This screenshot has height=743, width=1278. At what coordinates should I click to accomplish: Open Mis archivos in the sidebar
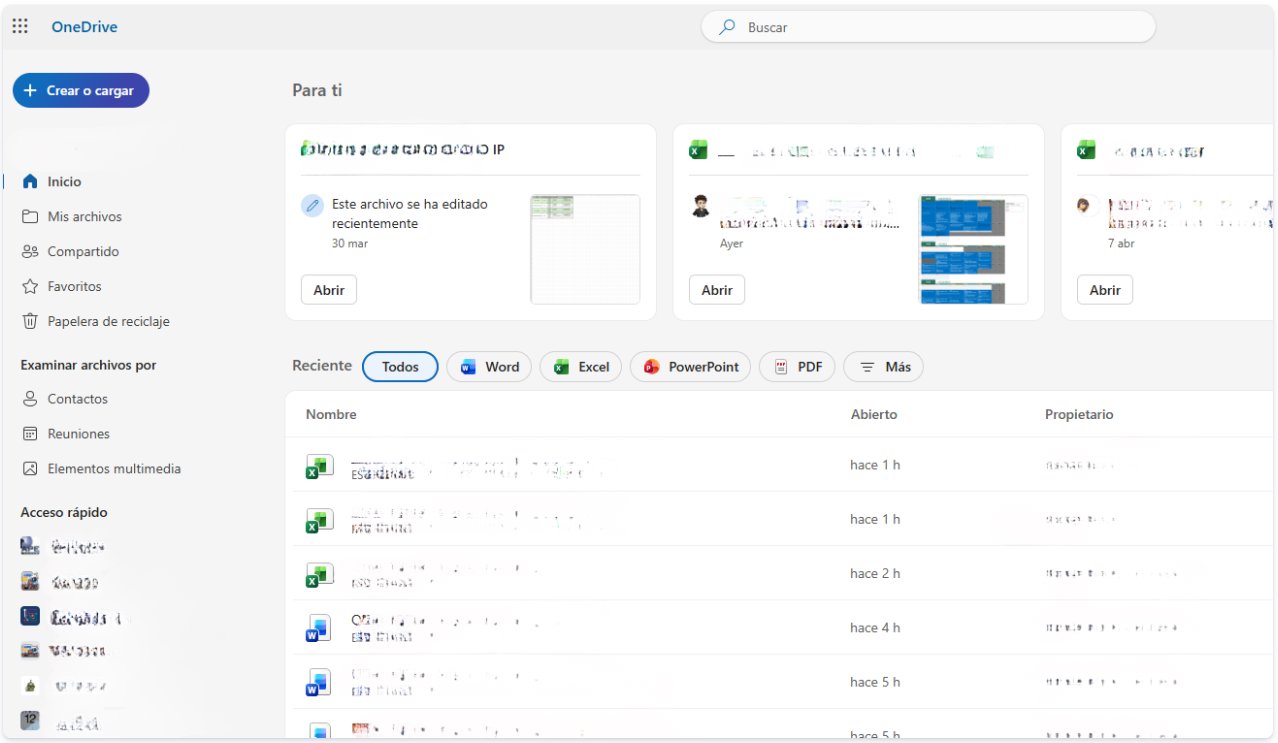tap(84, 216)
